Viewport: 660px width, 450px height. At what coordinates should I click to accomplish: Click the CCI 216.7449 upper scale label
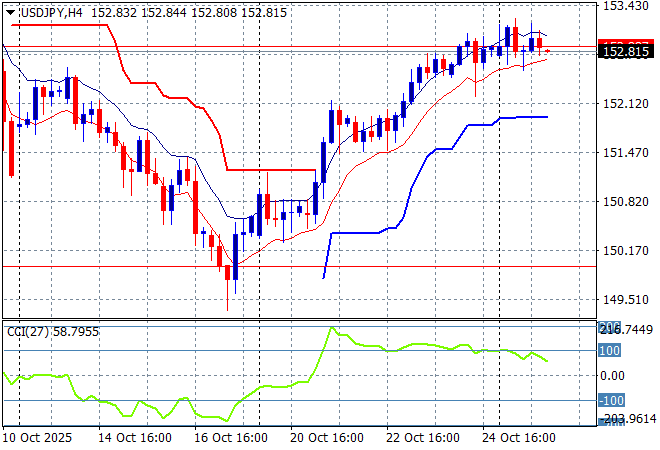[x=627, y=329]
